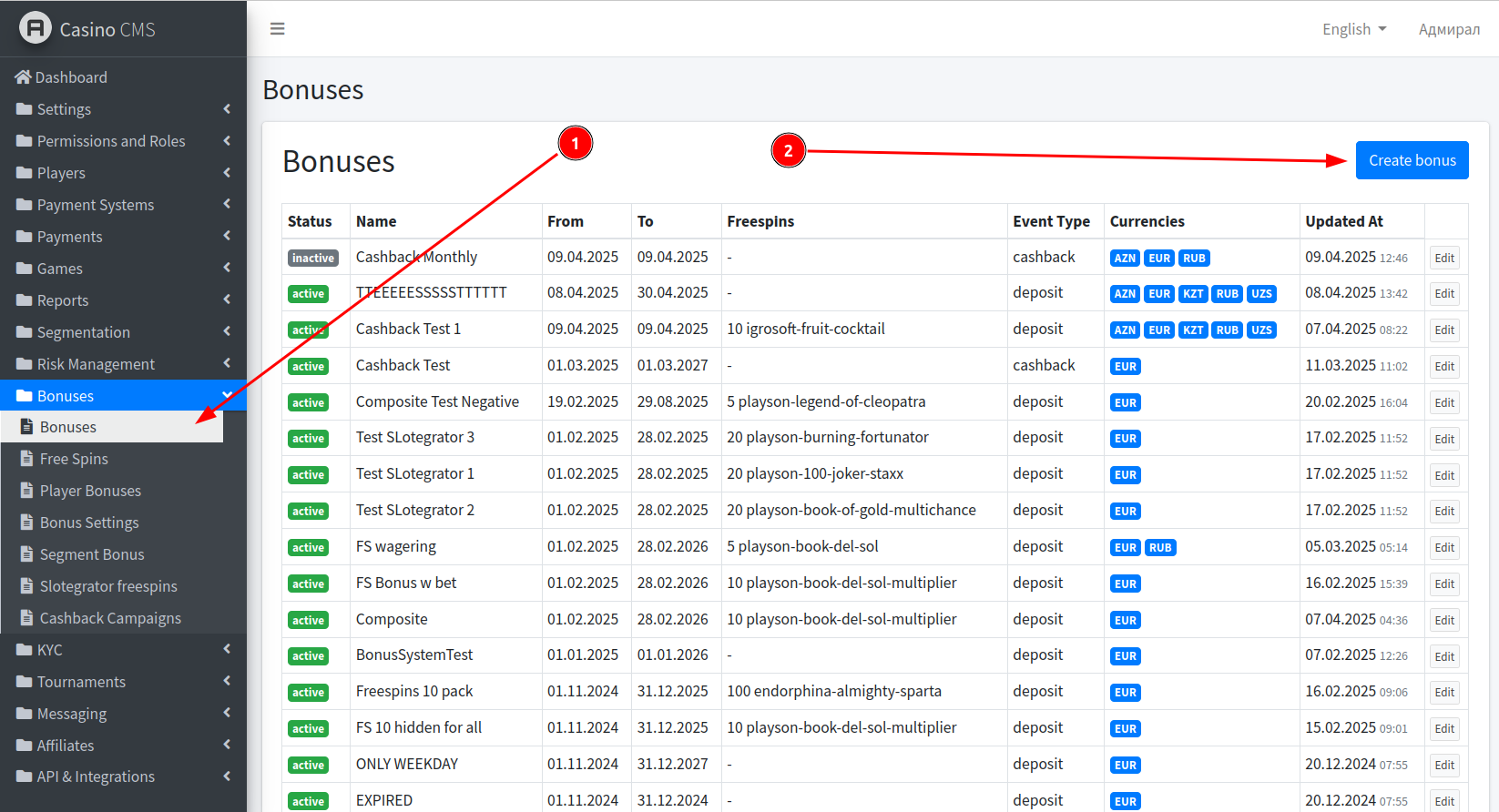Click the Адмирал user name link
Viewport: 1499px width, 812px height.
1449,29
